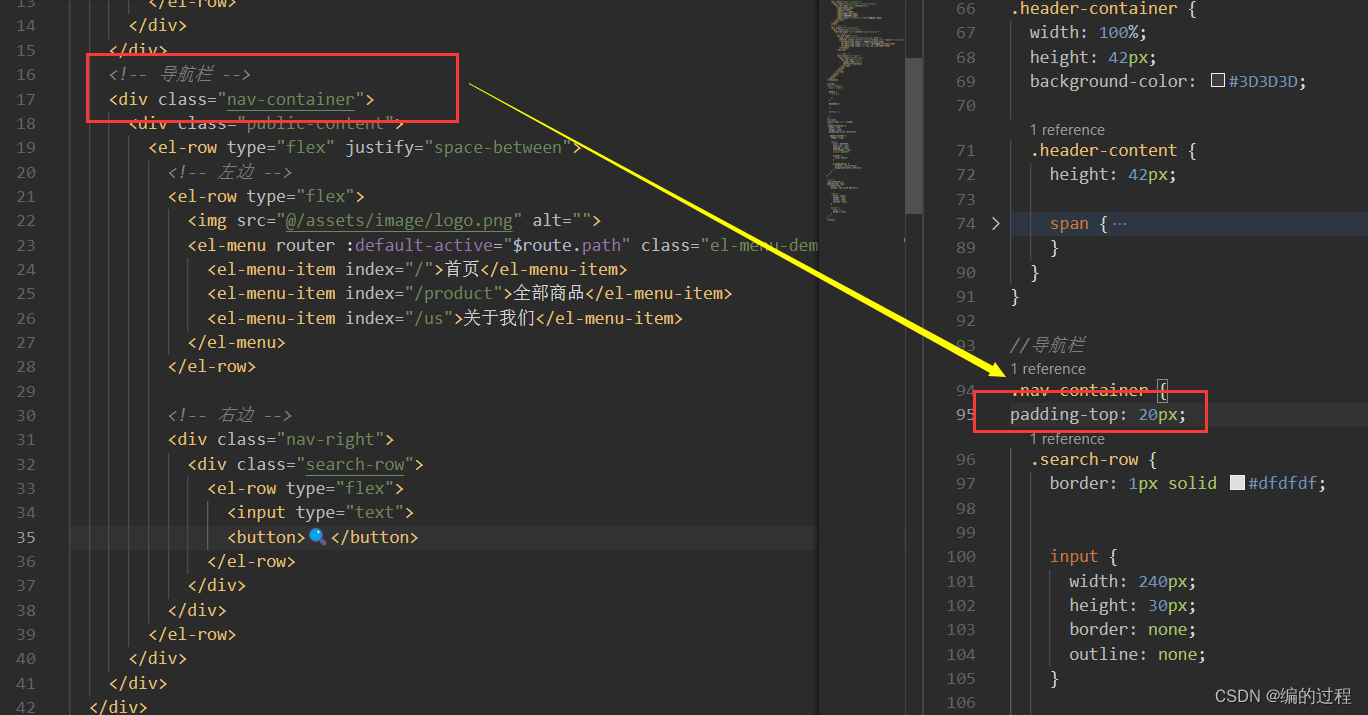Click the $route.path default-active value
1368x715 pixels.
pos(570,245)
